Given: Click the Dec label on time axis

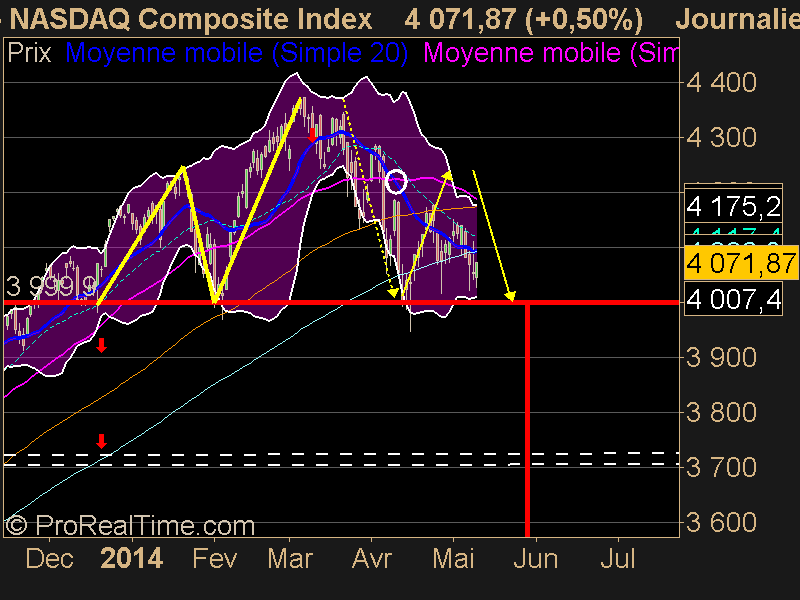Looking at the screenshot, I should (49, 559).
